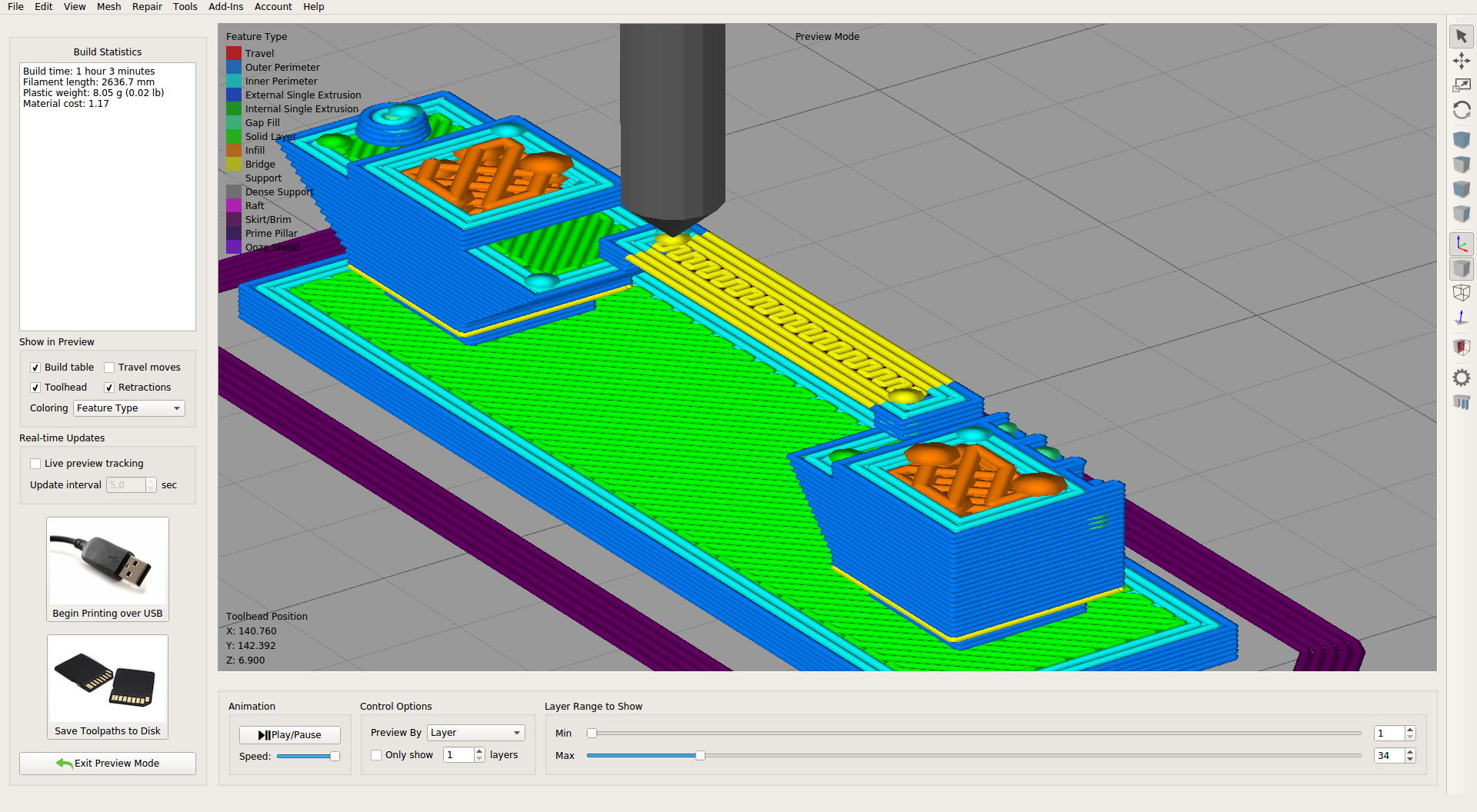The width and height of the screenshot is (1477, 812).
Task: Click the Update interval spin arrows
Action: point(151,485)
